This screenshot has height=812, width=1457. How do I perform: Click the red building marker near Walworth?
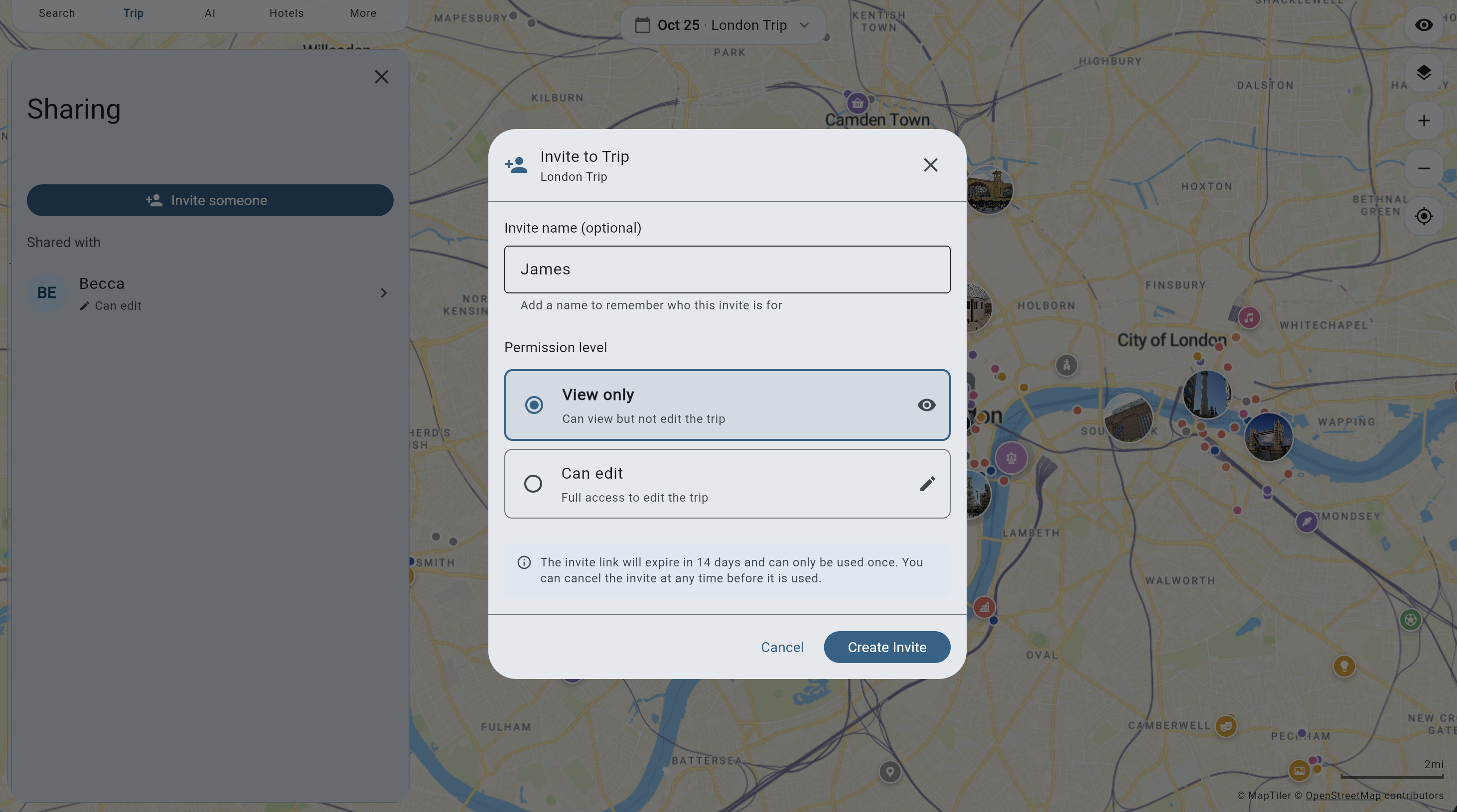point(984,607)
